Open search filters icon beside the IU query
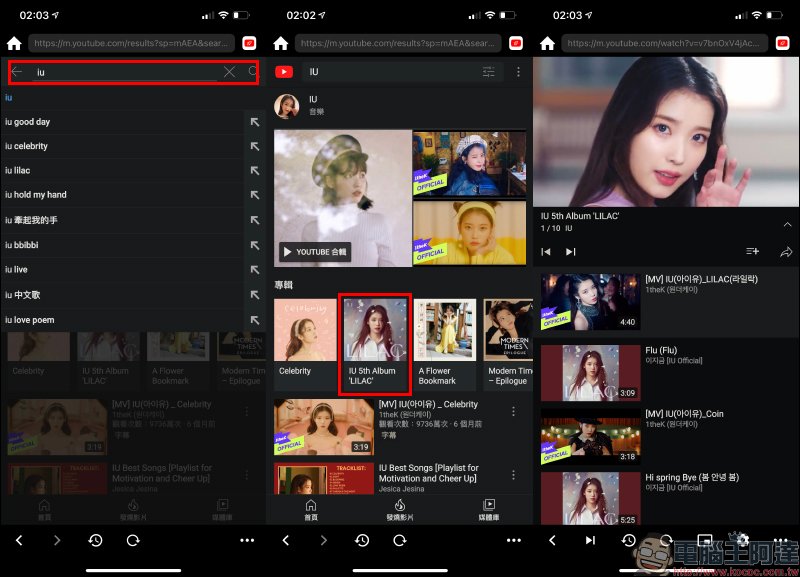This screenshot has height=577, width=800. 488,72
